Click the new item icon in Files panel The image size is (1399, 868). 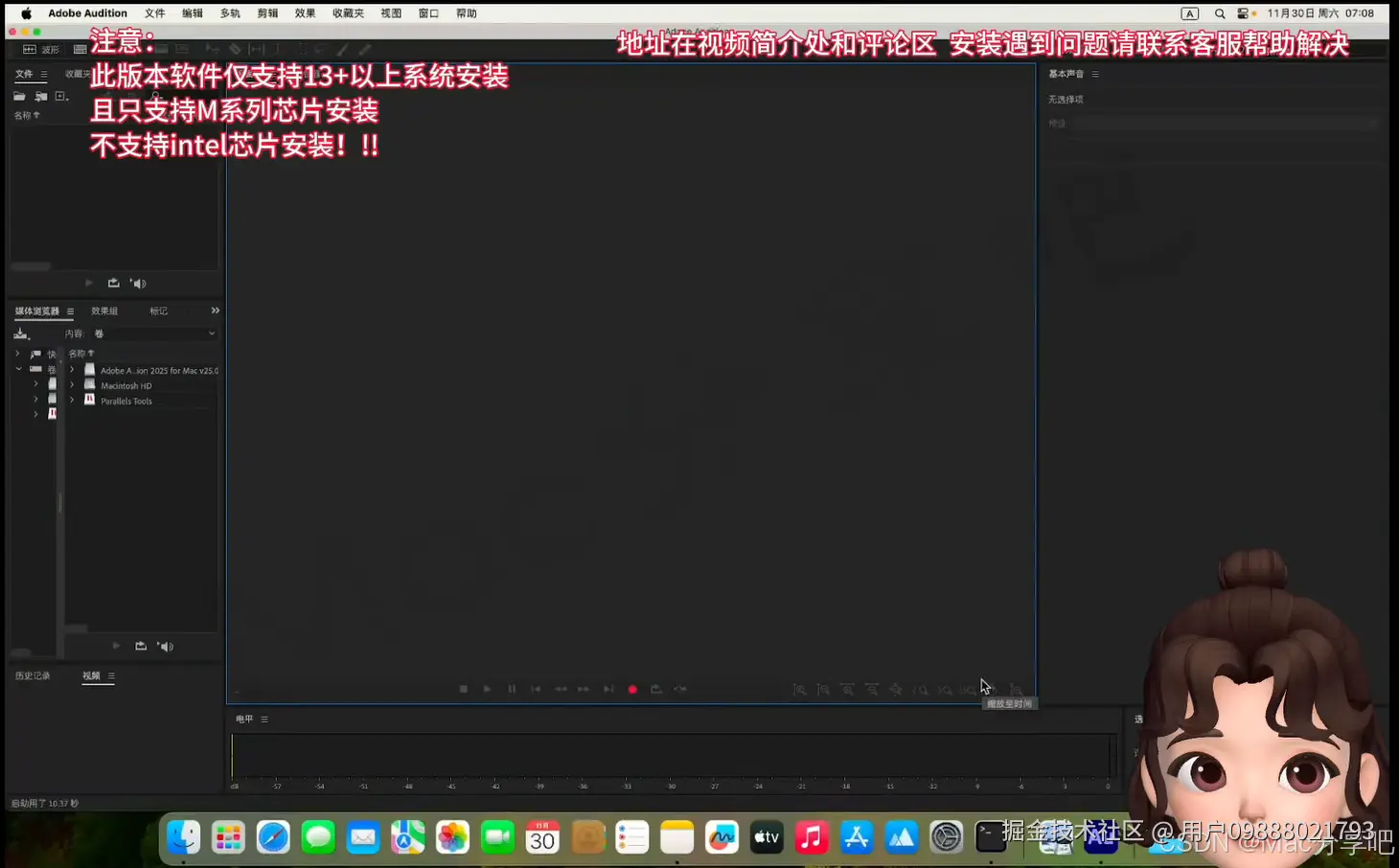[x=60, y=96]
